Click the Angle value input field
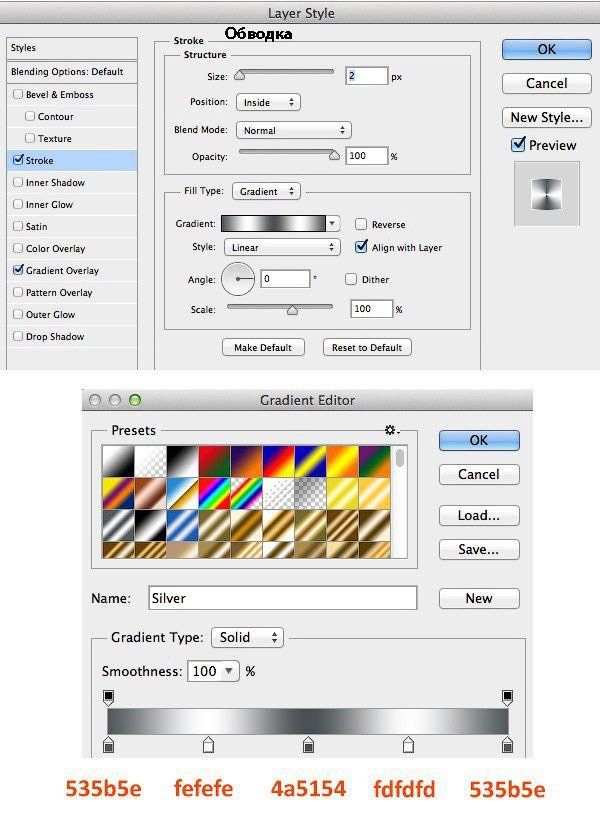The width and height of the screenshot is (600, 814). tap(285, 279)
